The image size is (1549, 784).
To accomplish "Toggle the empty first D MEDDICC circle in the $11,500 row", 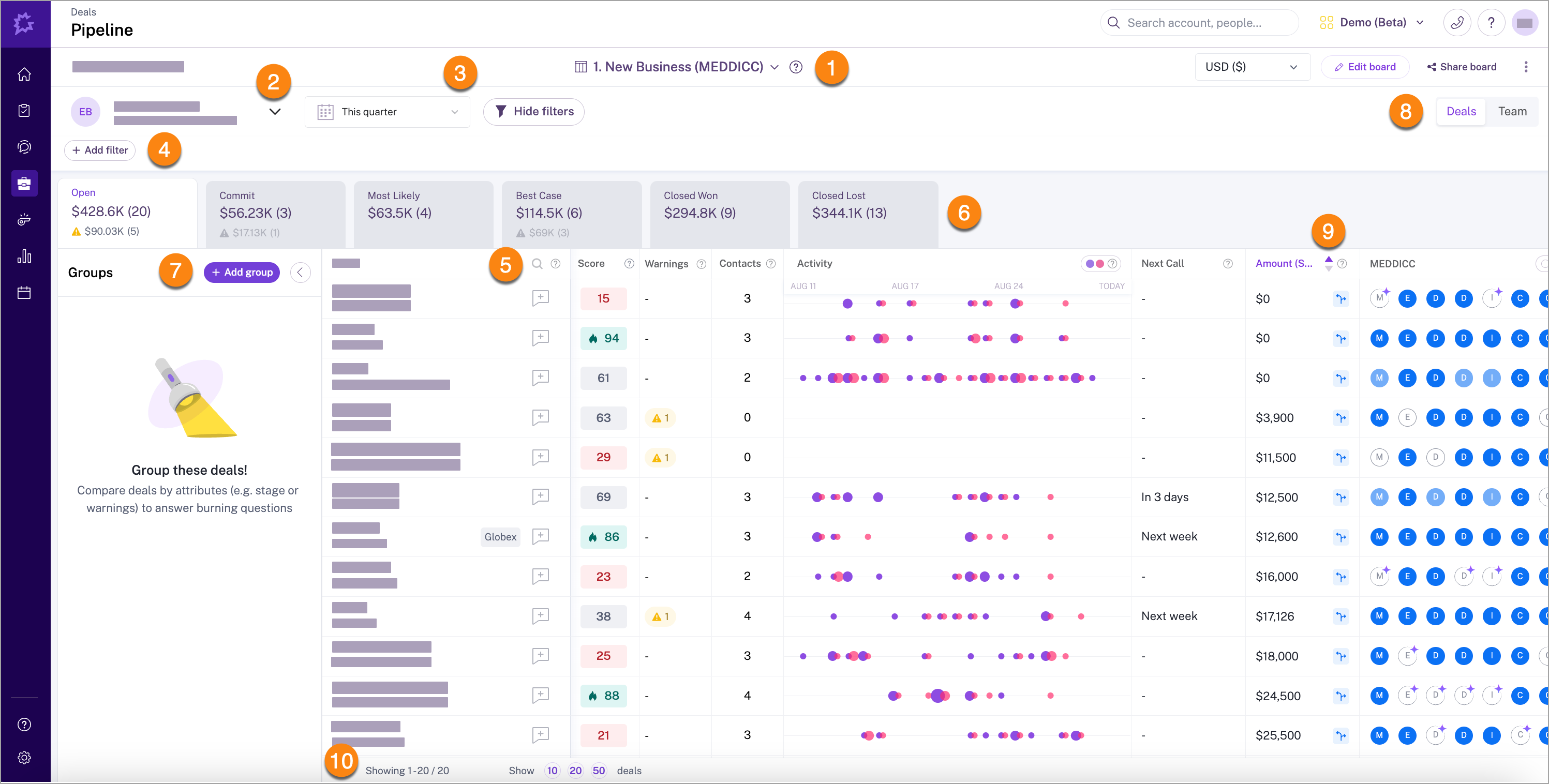I will pos(1435,457).
